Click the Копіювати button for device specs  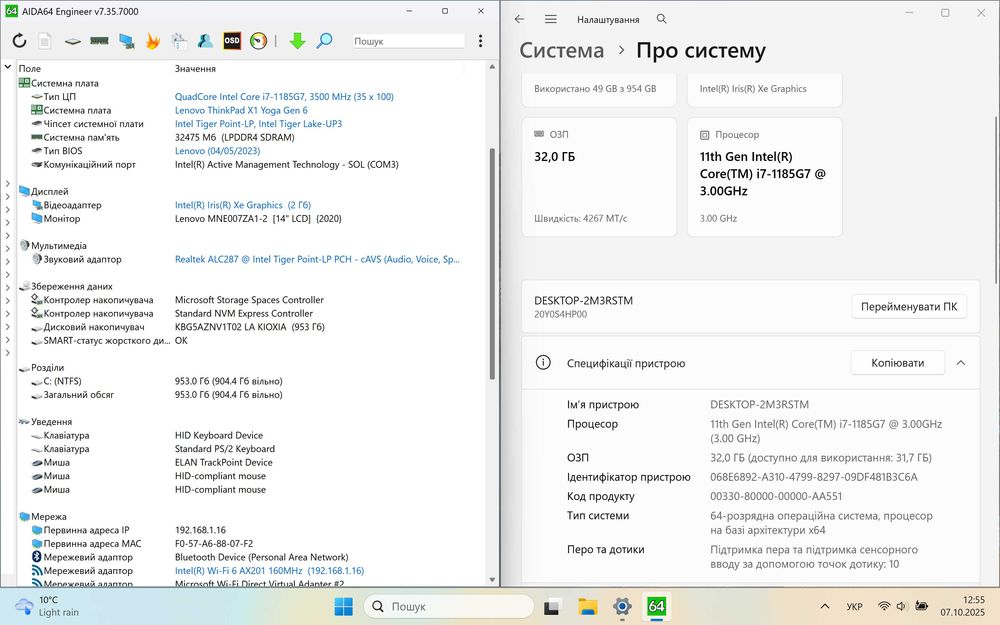[897, 363]
